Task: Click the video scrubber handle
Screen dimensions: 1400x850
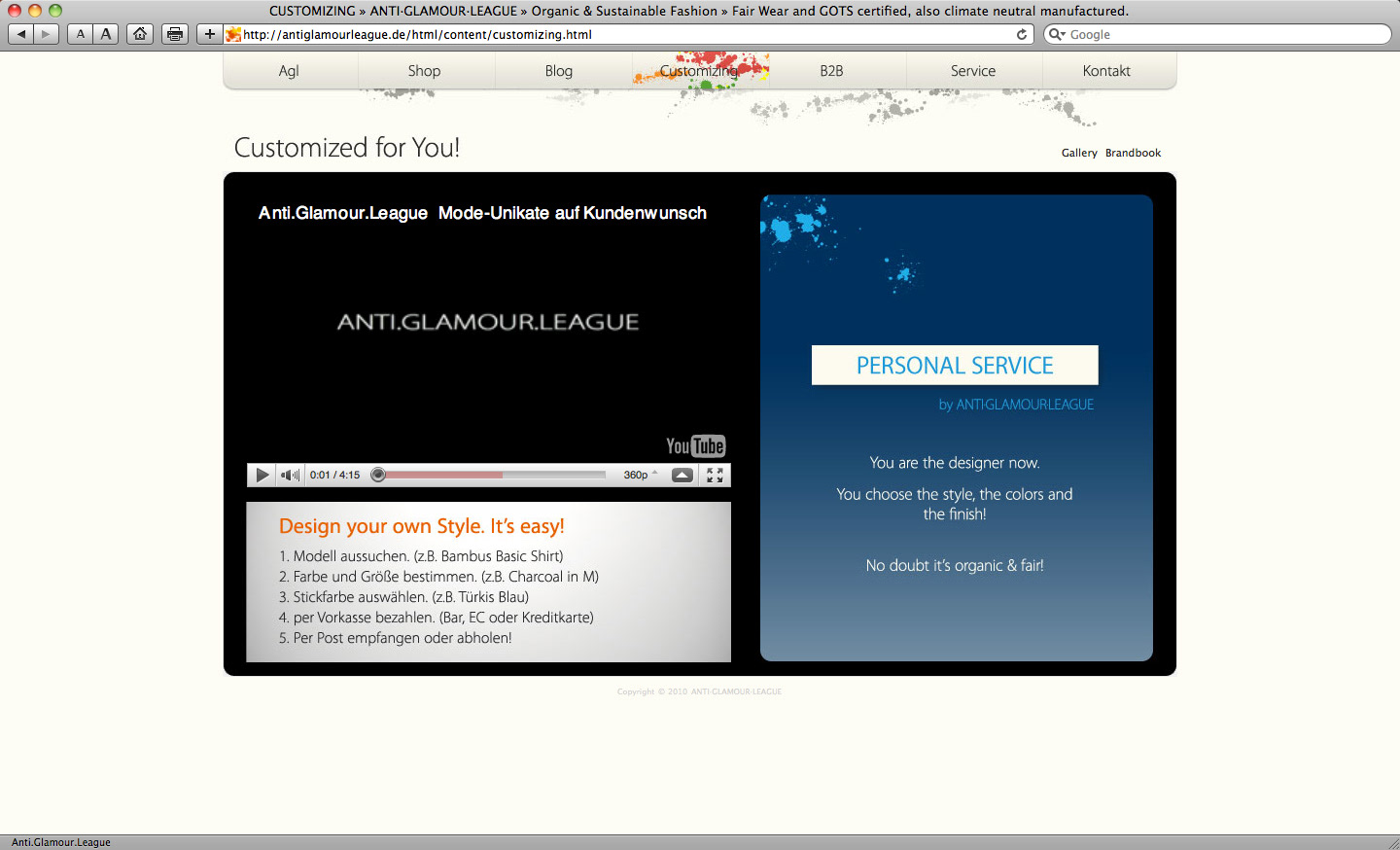Action: pos(378,475)
